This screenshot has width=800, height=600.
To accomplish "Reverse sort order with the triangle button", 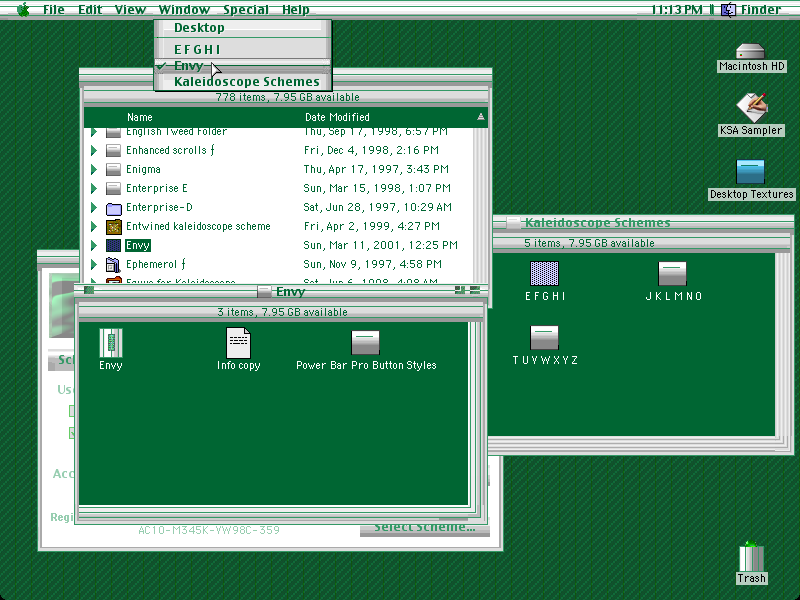I will 481,117.
